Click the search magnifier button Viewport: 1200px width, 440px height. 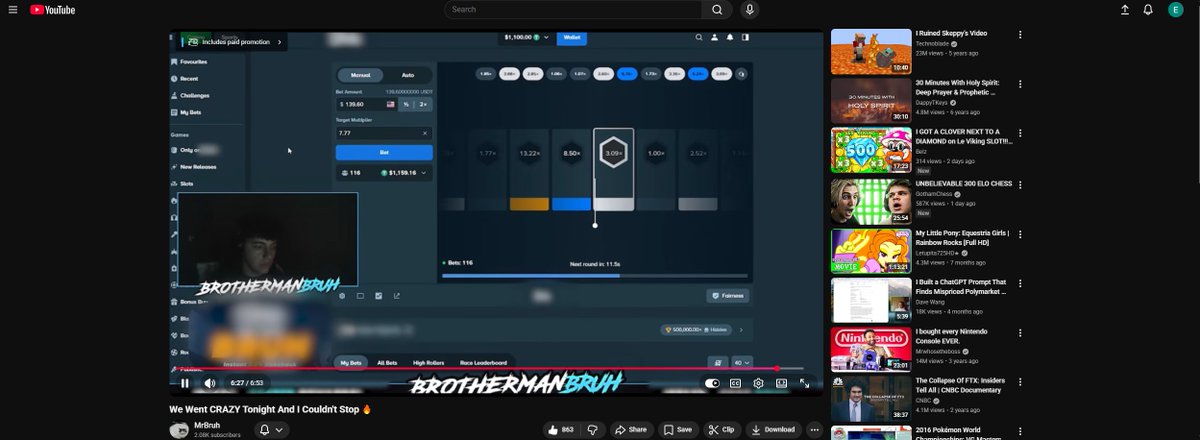(717, 10)
